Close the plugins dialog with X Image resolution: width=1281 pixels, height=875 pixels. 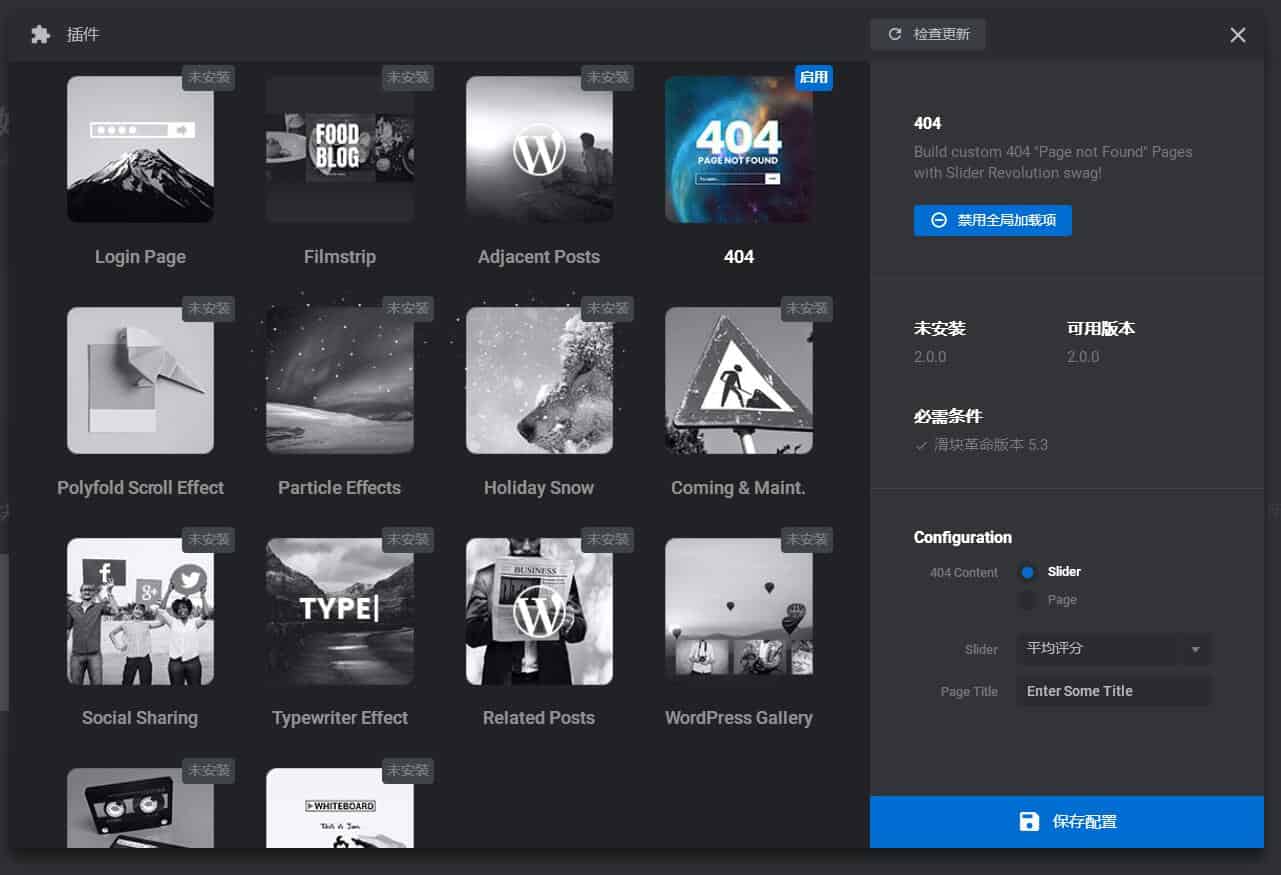click(1238, 35)
